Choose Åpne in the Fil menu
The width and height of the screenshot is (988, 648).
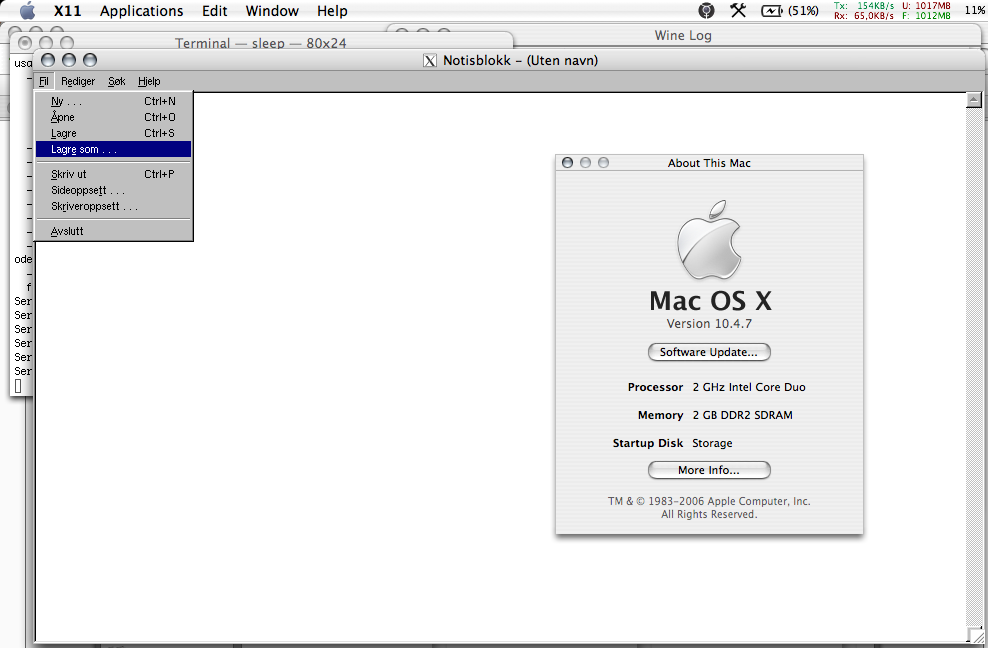113,117
